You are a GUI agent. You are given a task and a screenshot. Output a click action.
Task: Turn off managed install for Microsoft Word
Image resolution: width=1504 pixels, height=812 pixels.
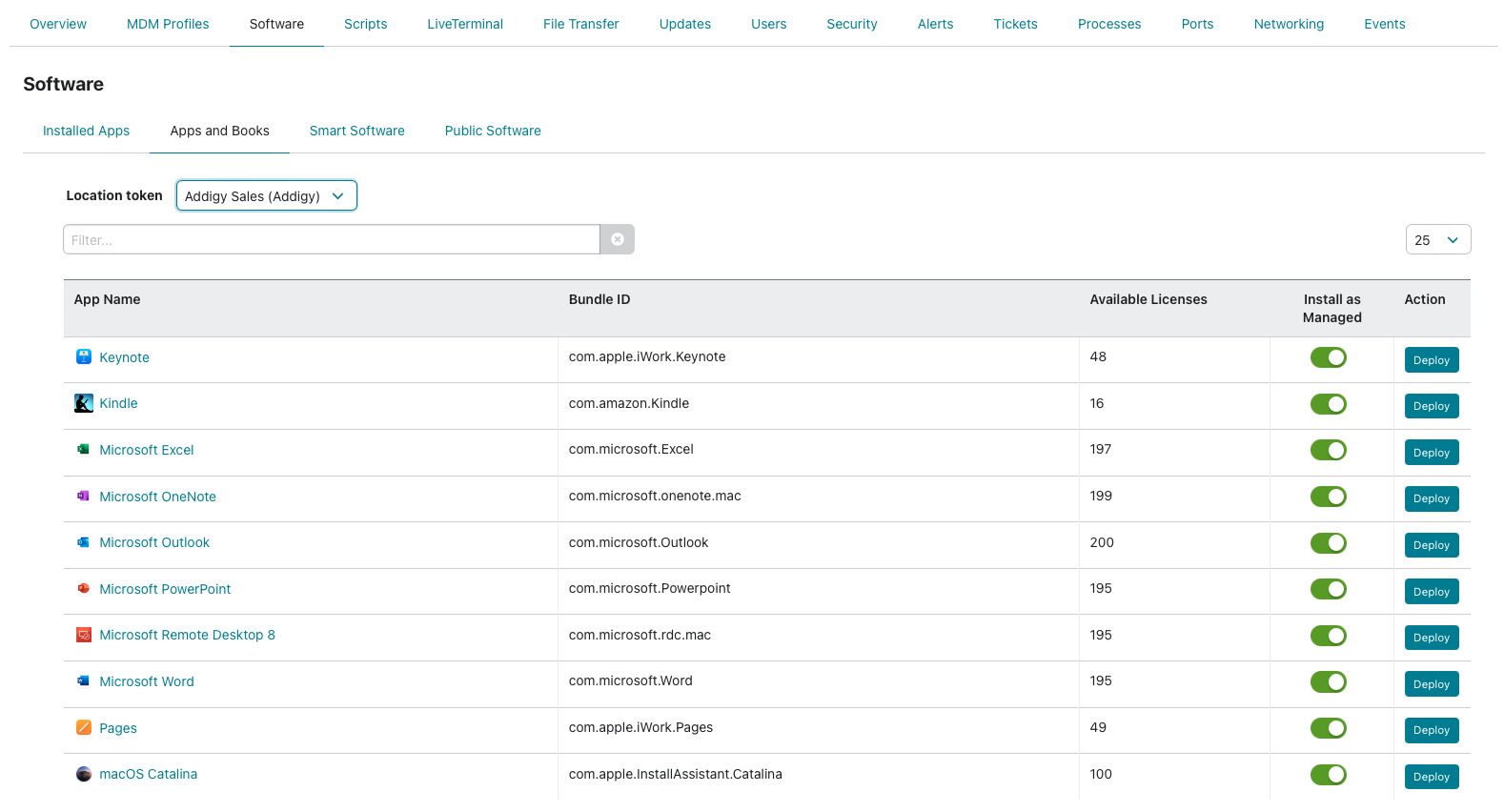coord(1329,682)
